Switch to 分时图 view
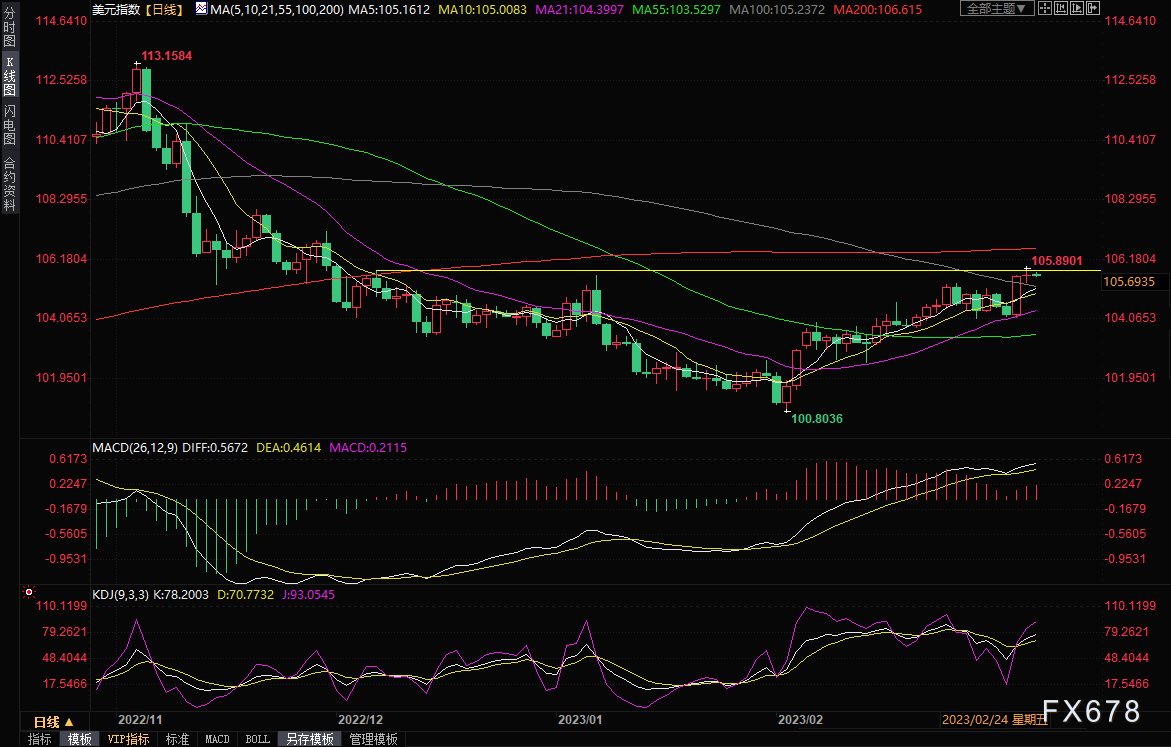Image resolution: width=1171 pixels, height=747 pixels. tap(10, 27)
